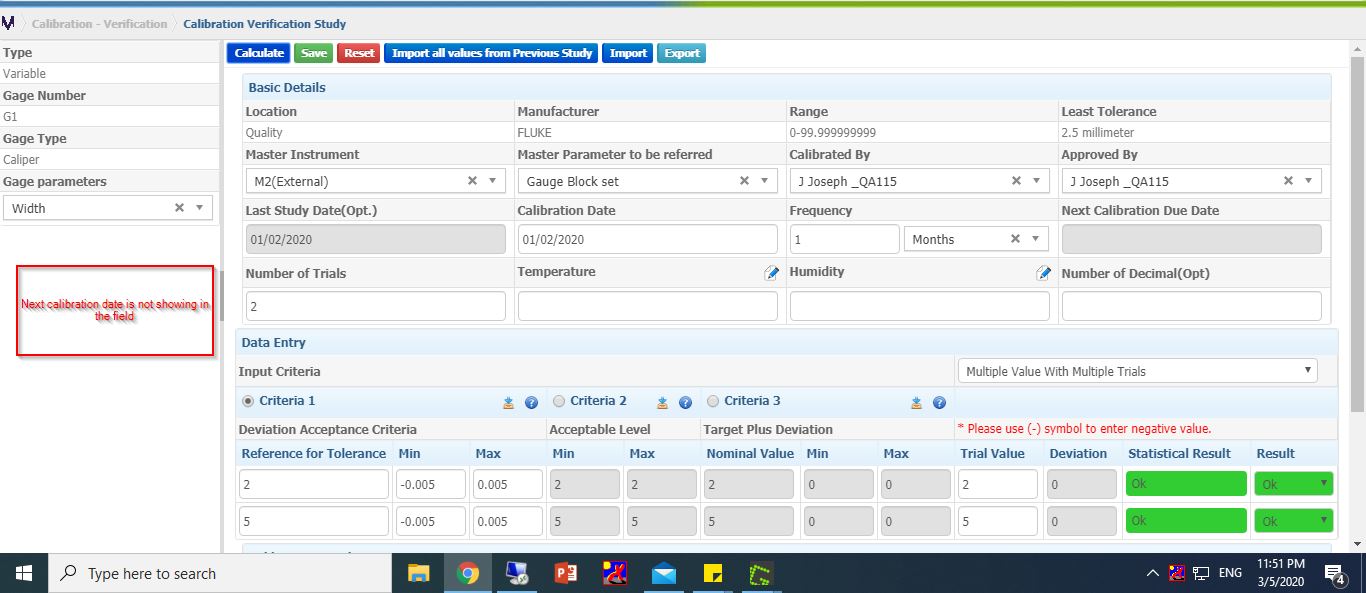This screenshot has height=593, width=1366.
Task: Open the Mail app from taskbar
Action: click(663, 573)
